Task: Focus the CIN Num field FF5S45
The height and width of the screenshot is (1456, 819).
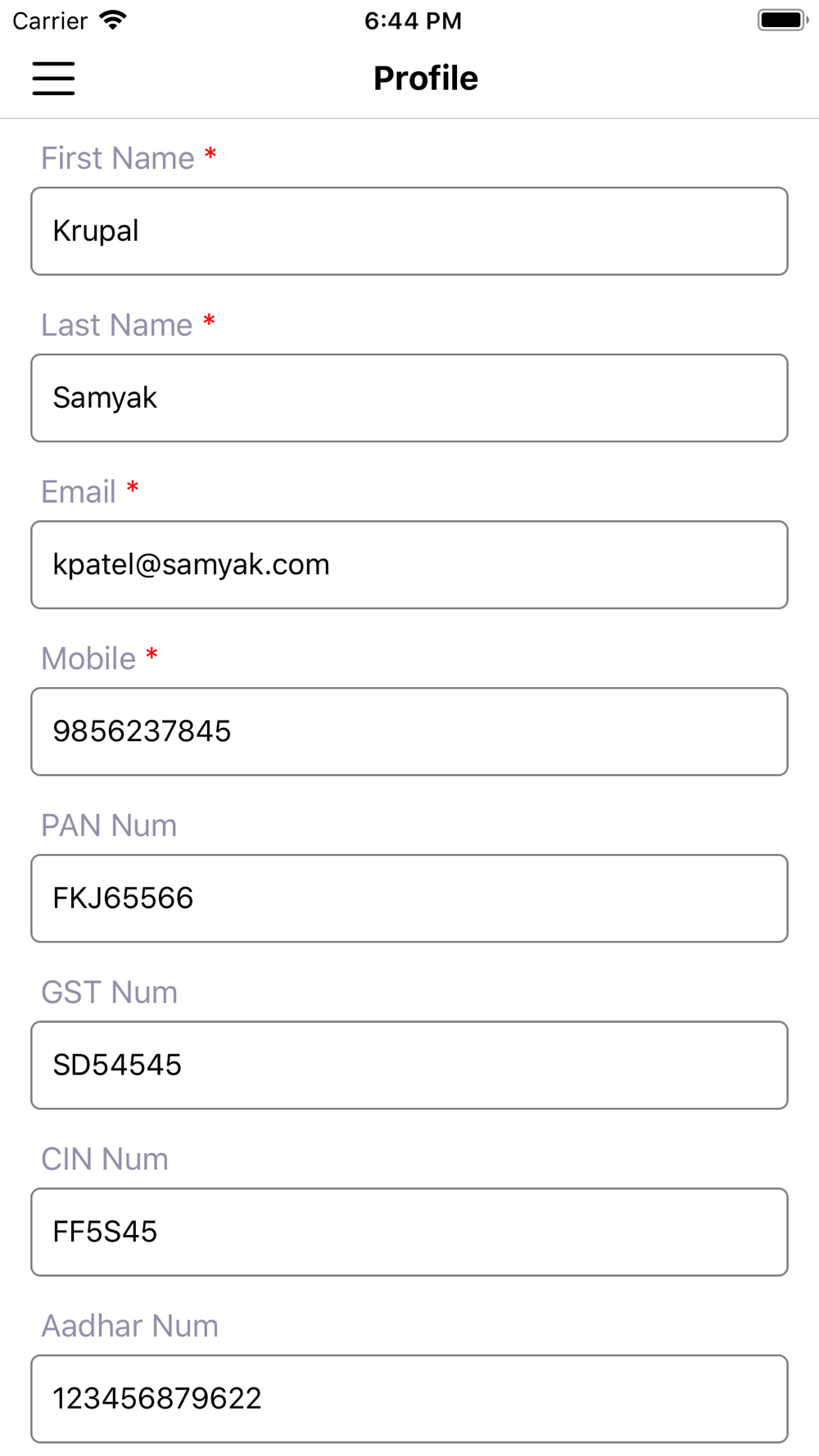Action: coord(409,1232)
